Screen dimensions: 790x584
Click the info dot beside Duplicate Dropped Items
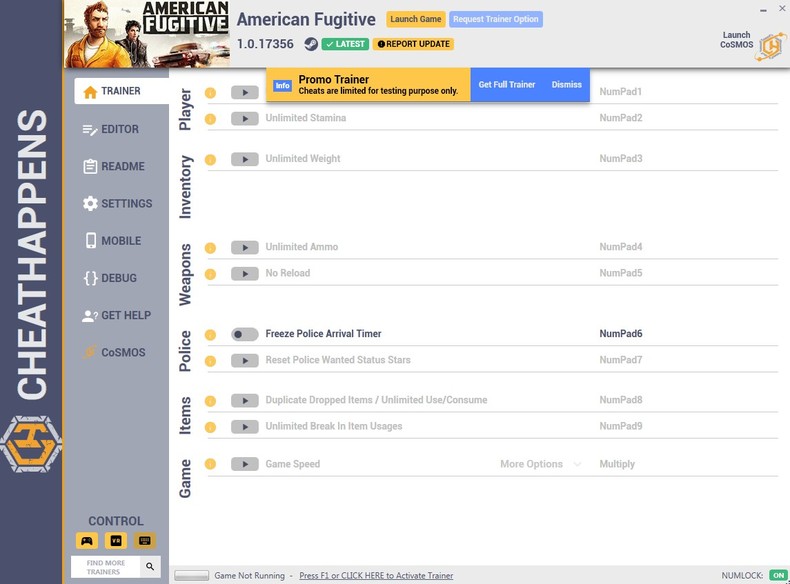pos(210,401)
